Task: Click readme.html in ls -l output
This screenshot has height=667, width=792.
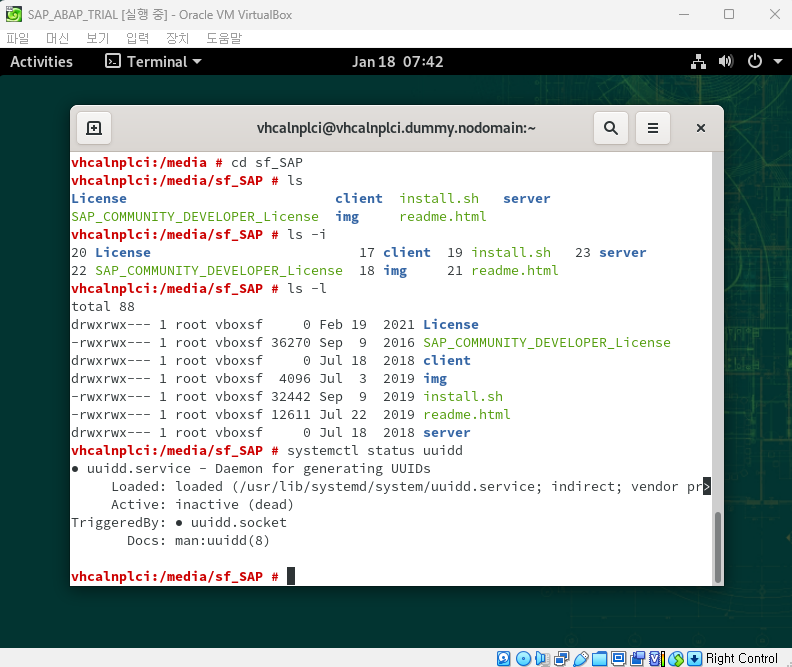Action: coord(467,415)
